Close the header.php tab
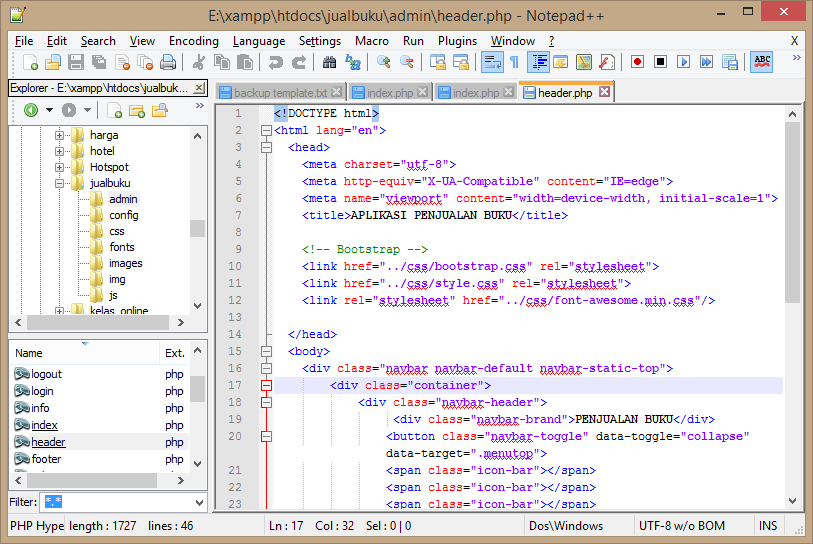Screen dimensions: 813x544 tap(604, 92)
